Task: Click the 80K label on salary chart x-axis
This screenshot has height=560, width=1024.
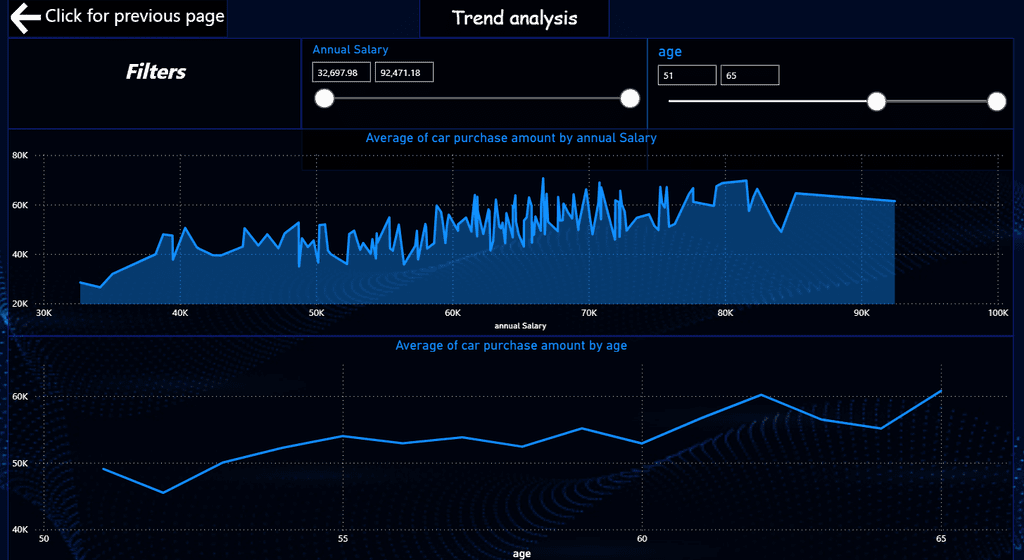Action: point(726,313)
